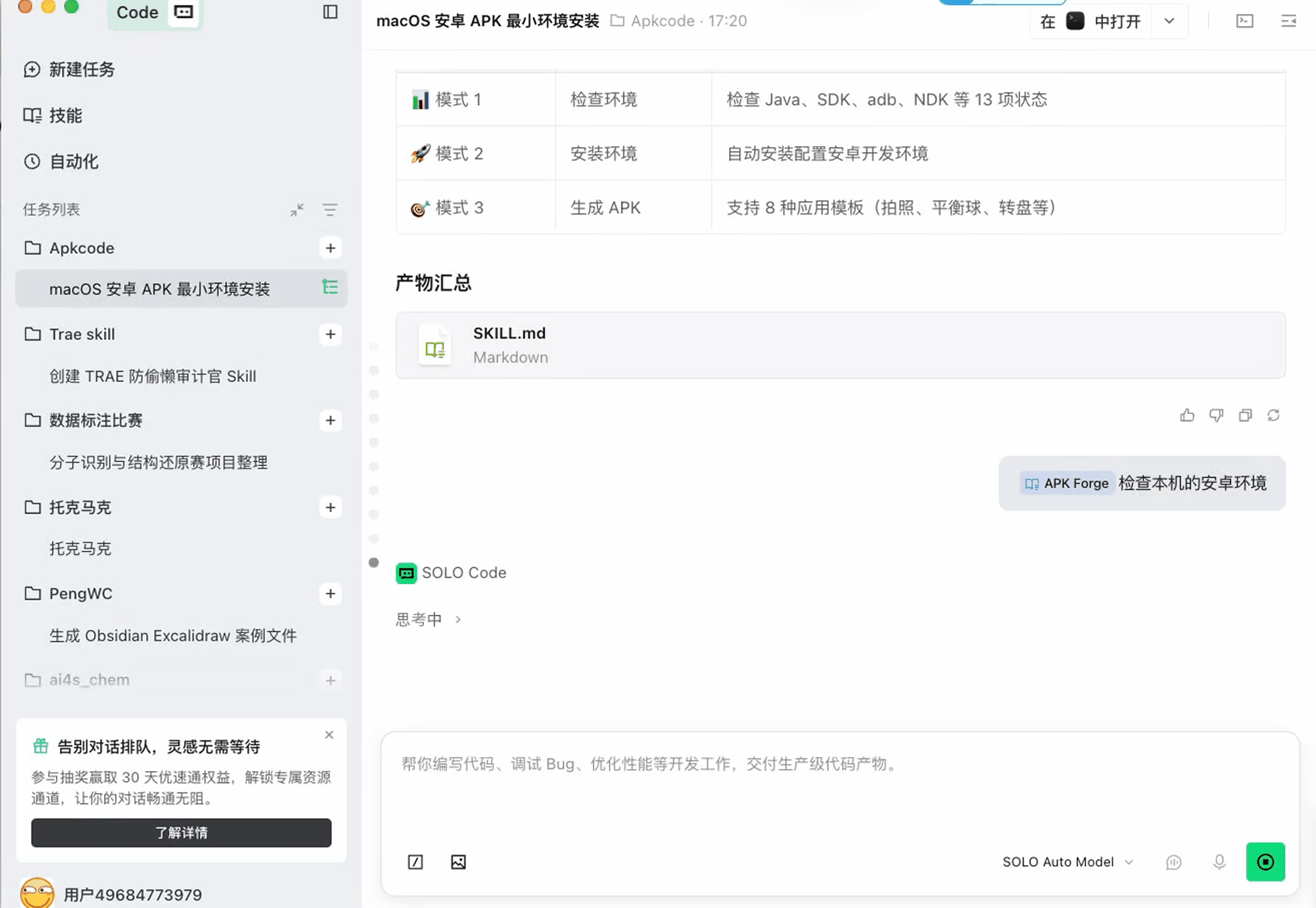Add a task to the Trae skill folder
The image size is (1316, 908).
[x=331, y=334]
